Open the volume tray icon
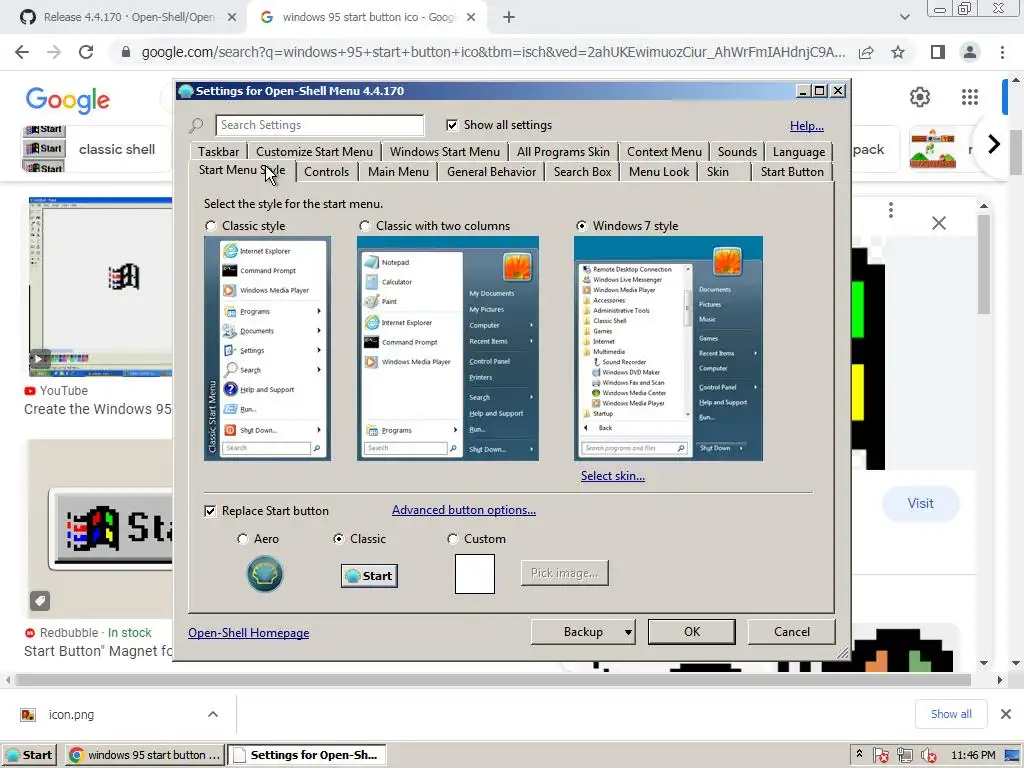This screenshot has width=1024, height=768. click(928, 756)
